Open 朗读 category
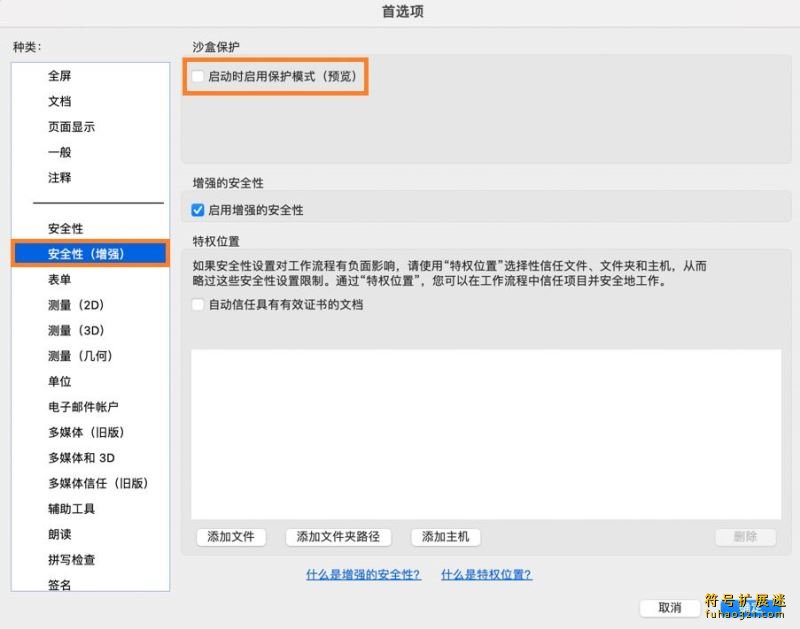The width and height of the screenshot is (800, 629). (x=60, y=534)
